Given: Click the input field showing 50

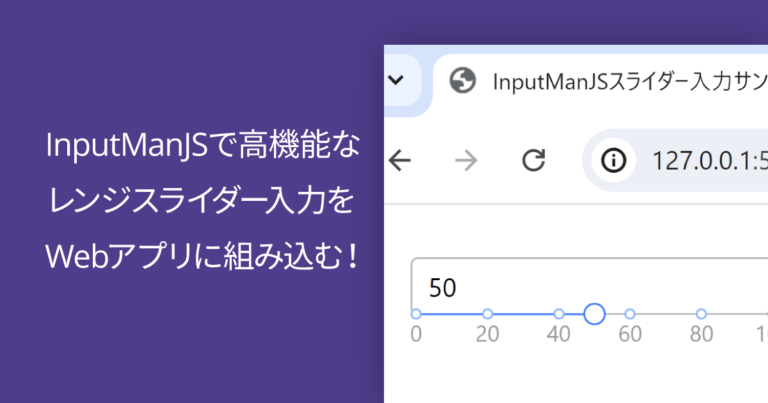Looking at the screenshot, I should 590,286.
